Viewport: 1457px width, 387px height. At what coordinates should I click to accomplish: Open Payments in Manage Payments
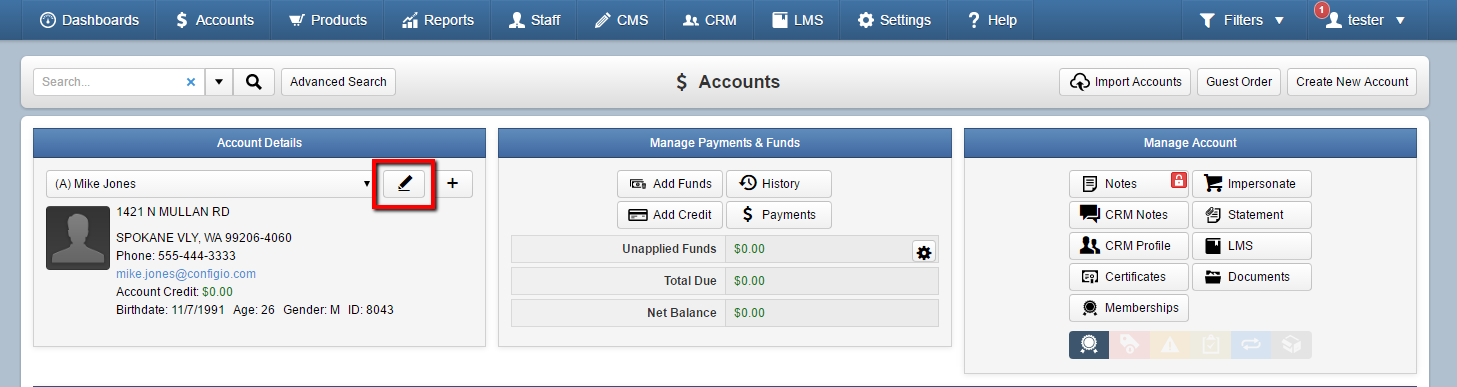[x=779, y=215]
